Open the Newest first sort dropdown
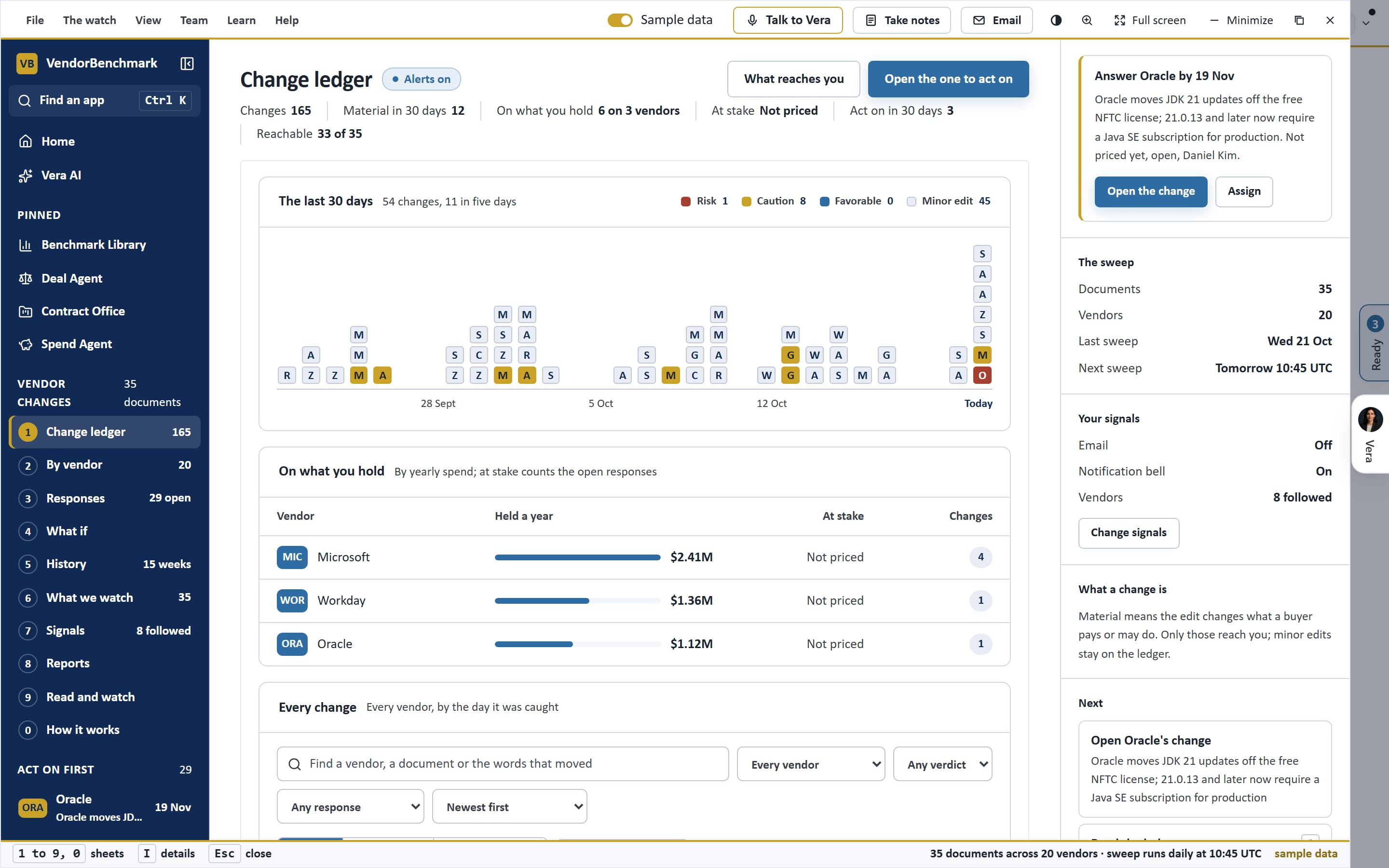 [x=509, y=807]
